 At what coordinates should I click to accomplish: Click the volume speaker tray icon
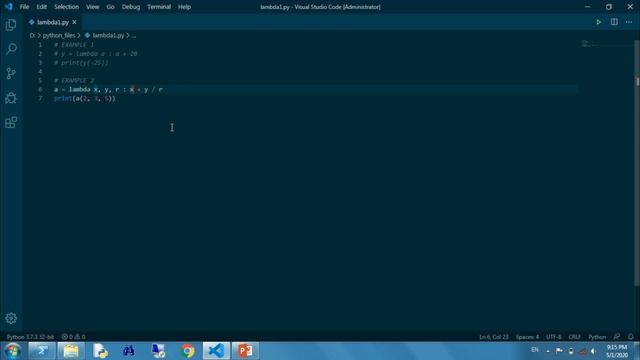coord(593,351)
